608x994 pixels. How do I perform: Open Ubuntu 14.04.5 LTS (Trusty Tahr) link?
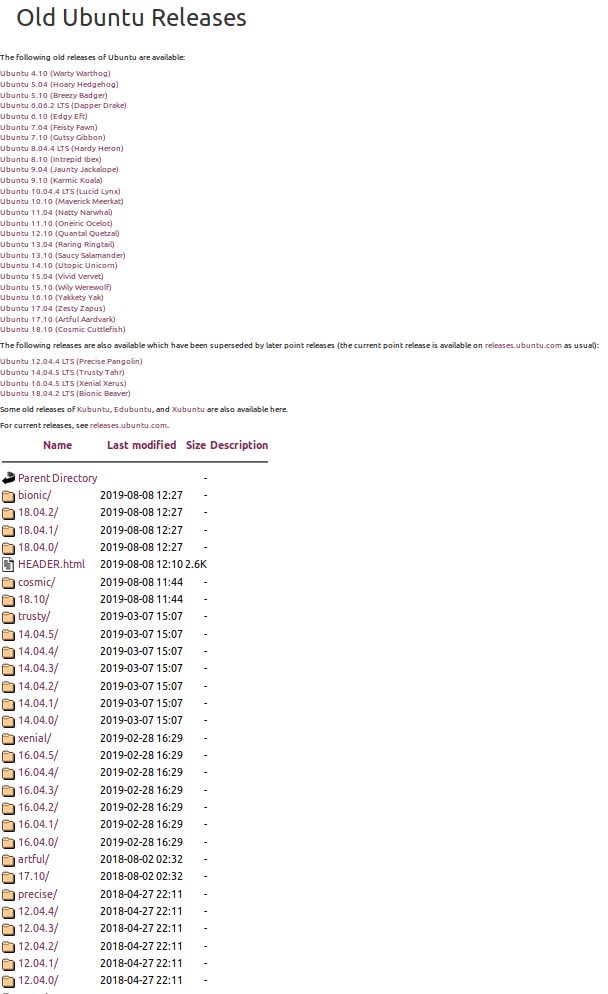click(x=62, y=372)
